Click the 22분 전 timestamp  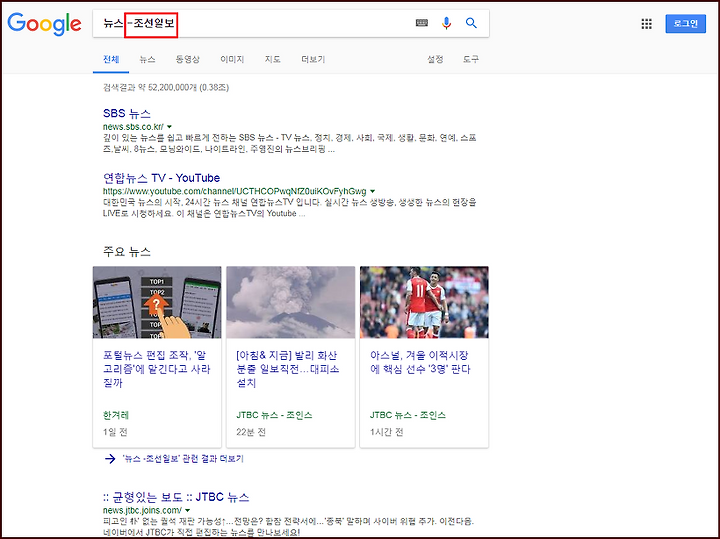(x=251, y=432)
